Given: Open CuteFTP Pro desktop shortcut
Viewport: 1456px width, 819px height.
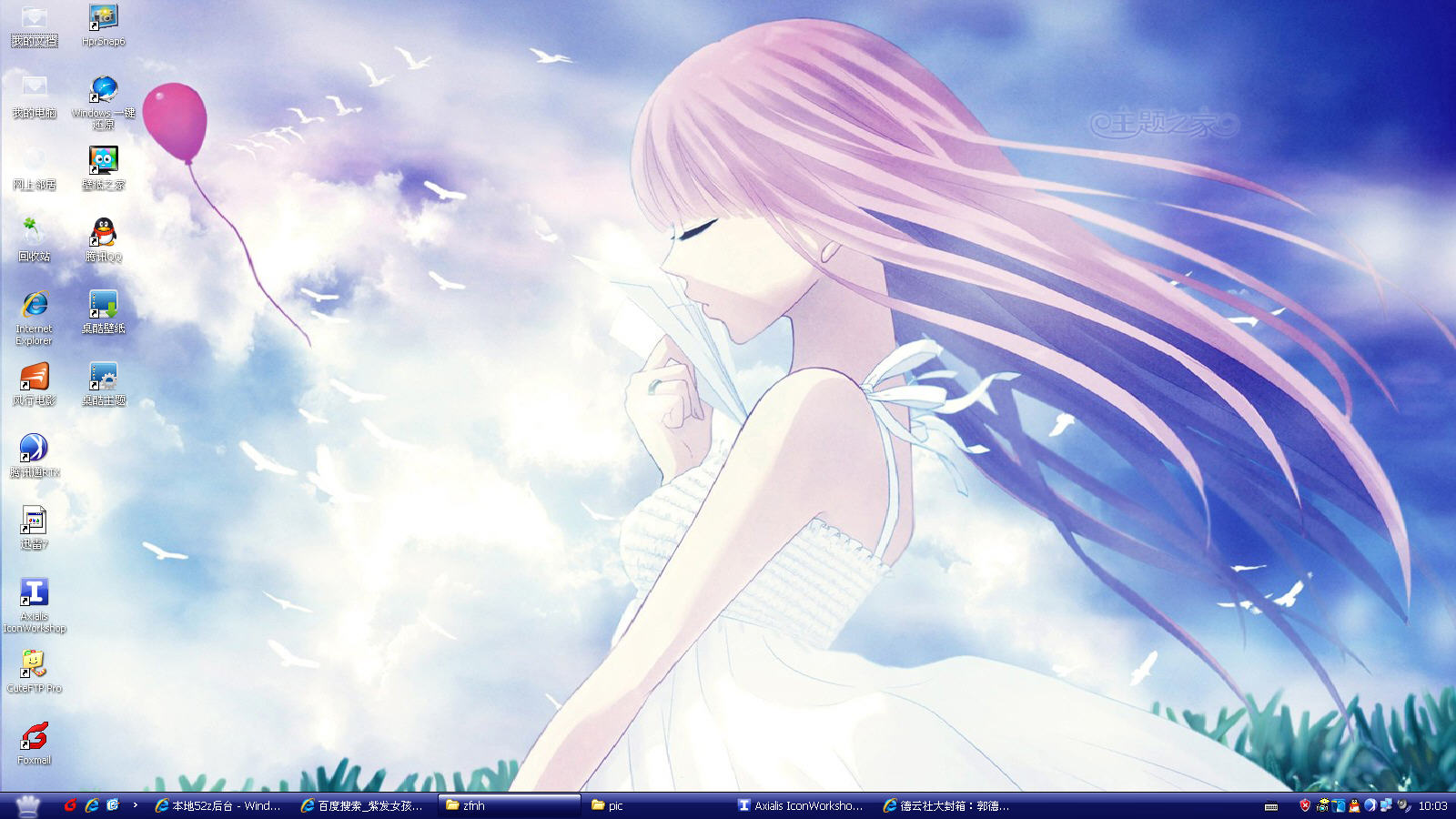Looking at the screenshot, I should click(x=34, y=672).
